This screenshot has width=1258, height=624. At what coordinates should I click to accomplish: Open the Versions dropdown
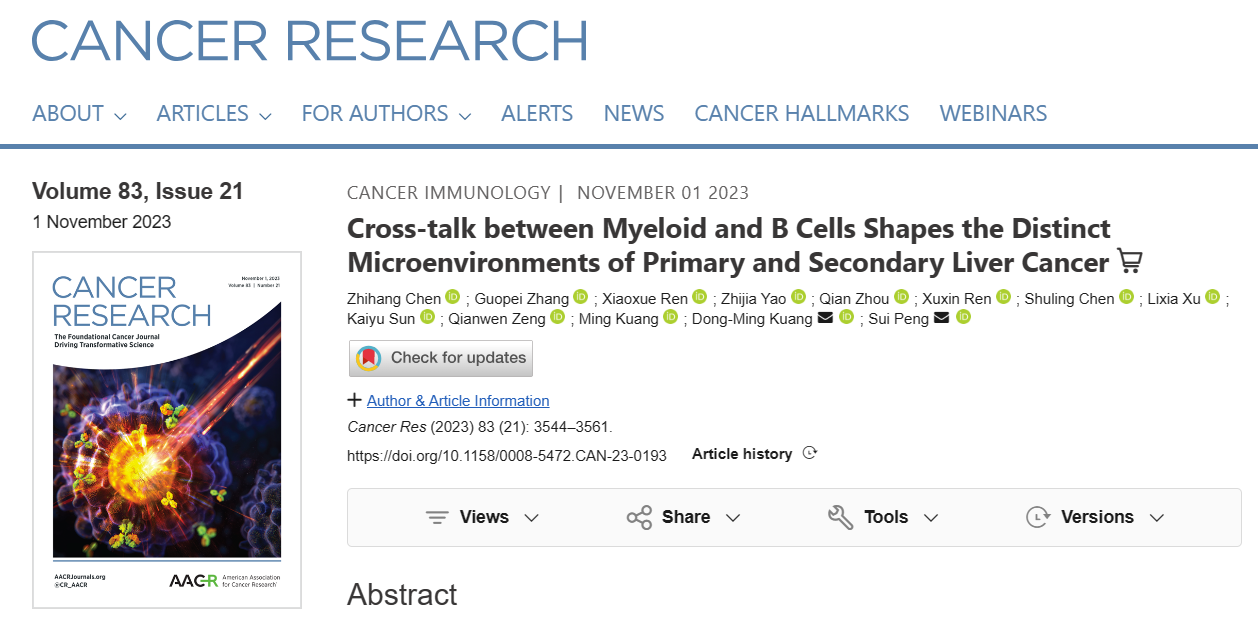[x=1095, y=517]
